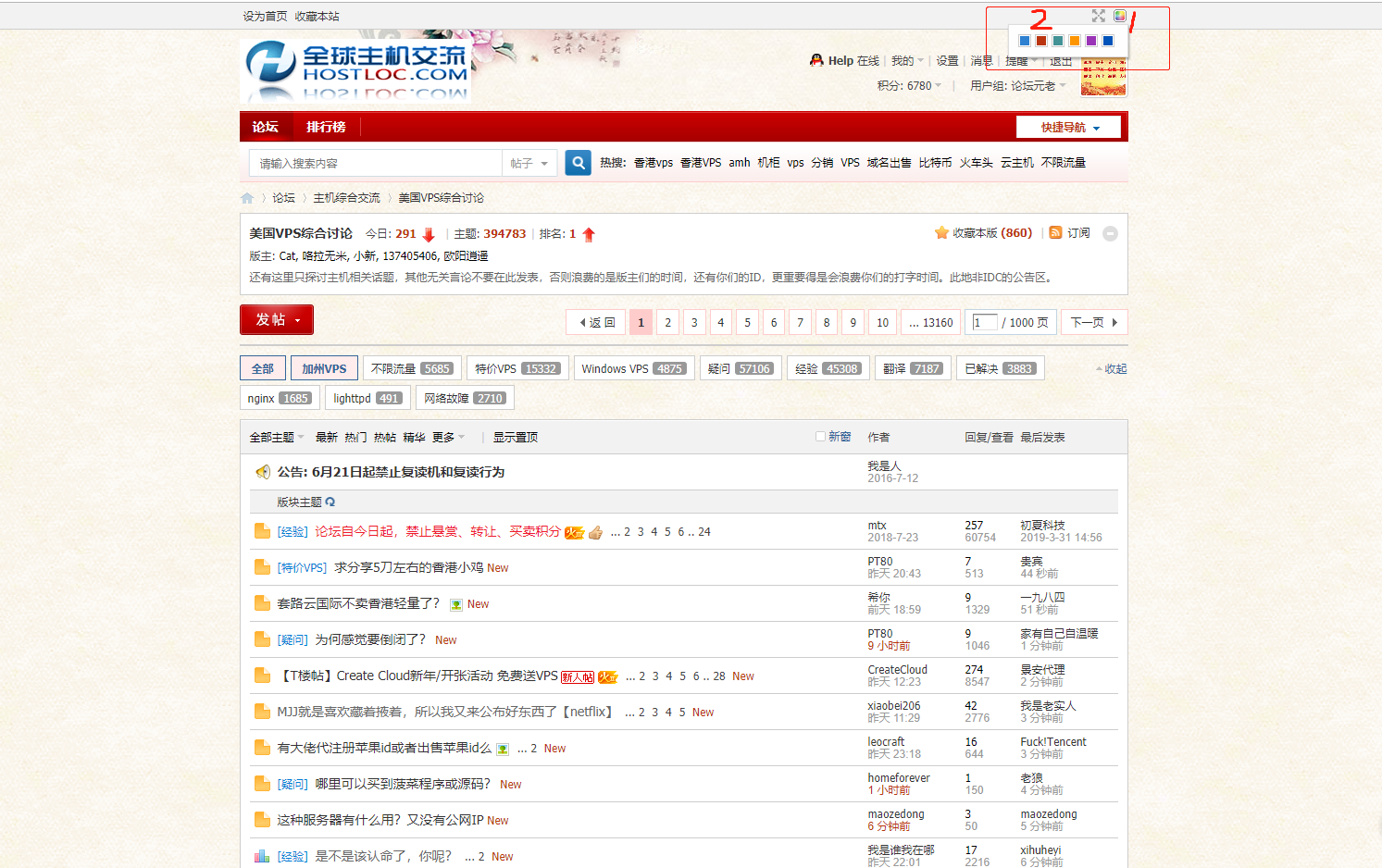Click the 新人帖 badge on Create Cloud thread
The width and height of the screenshot is (1382, 868).
578,677
